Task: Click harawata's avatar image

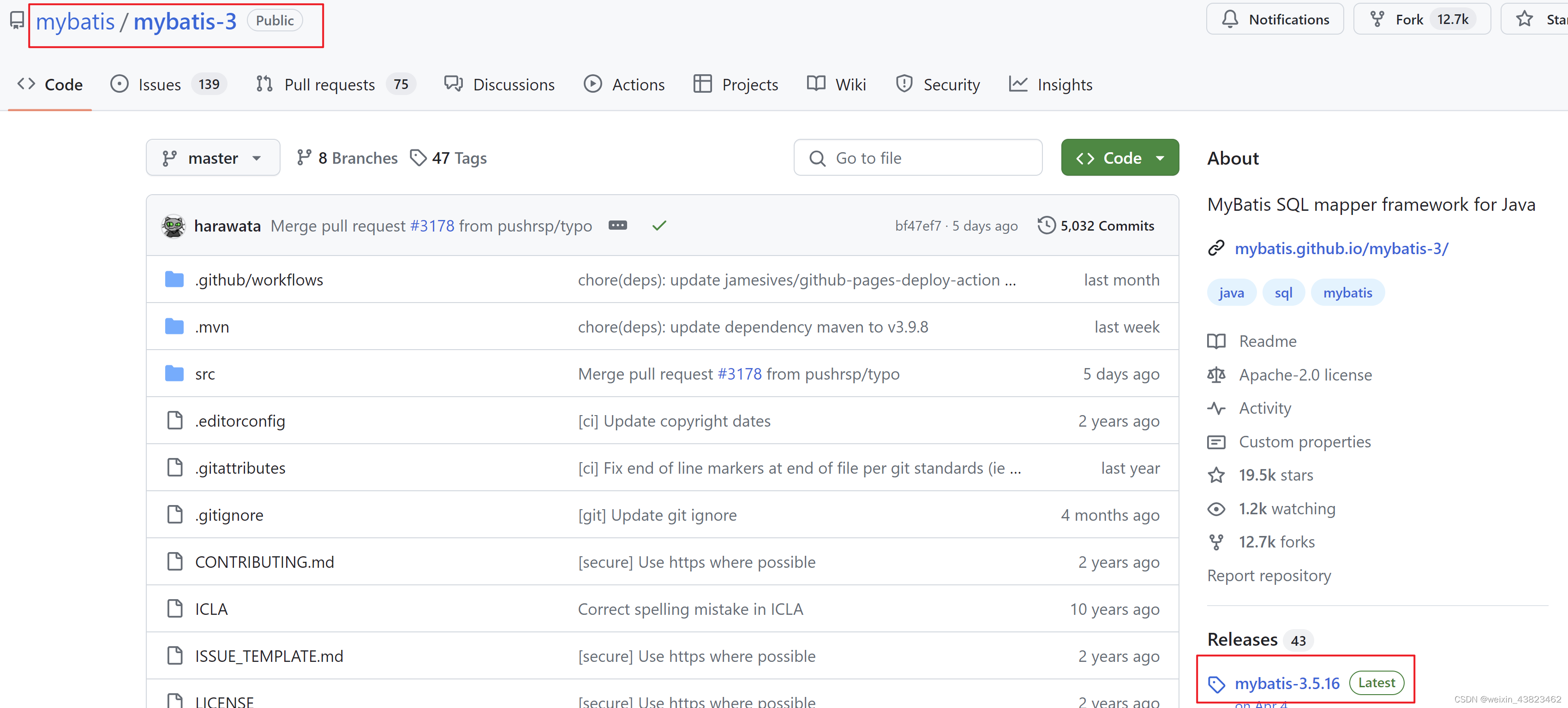Action: click(x=174, y=226)
